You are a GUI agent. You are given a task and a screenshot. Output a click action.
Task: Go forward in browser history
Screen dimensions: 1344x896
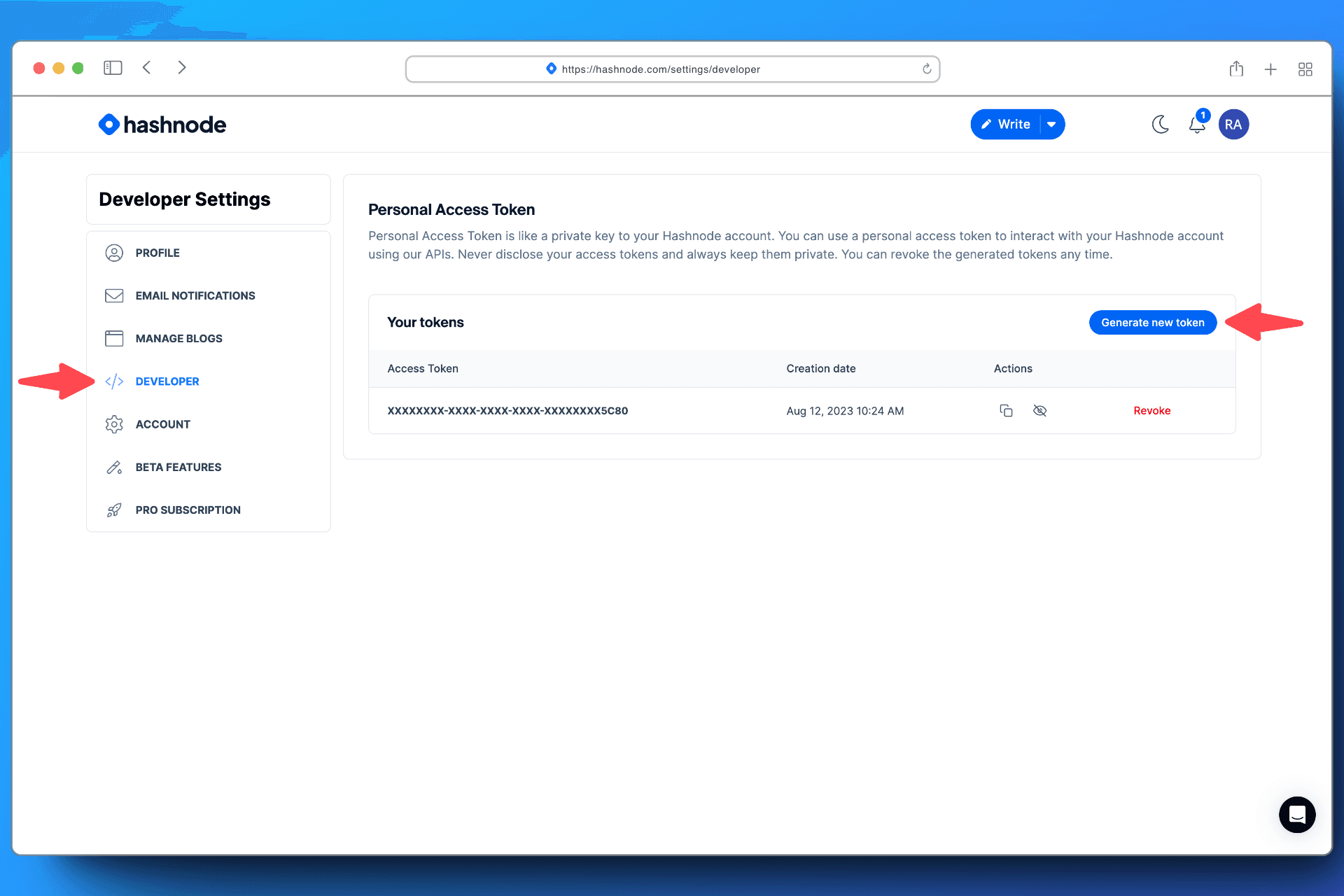(182, 68)
